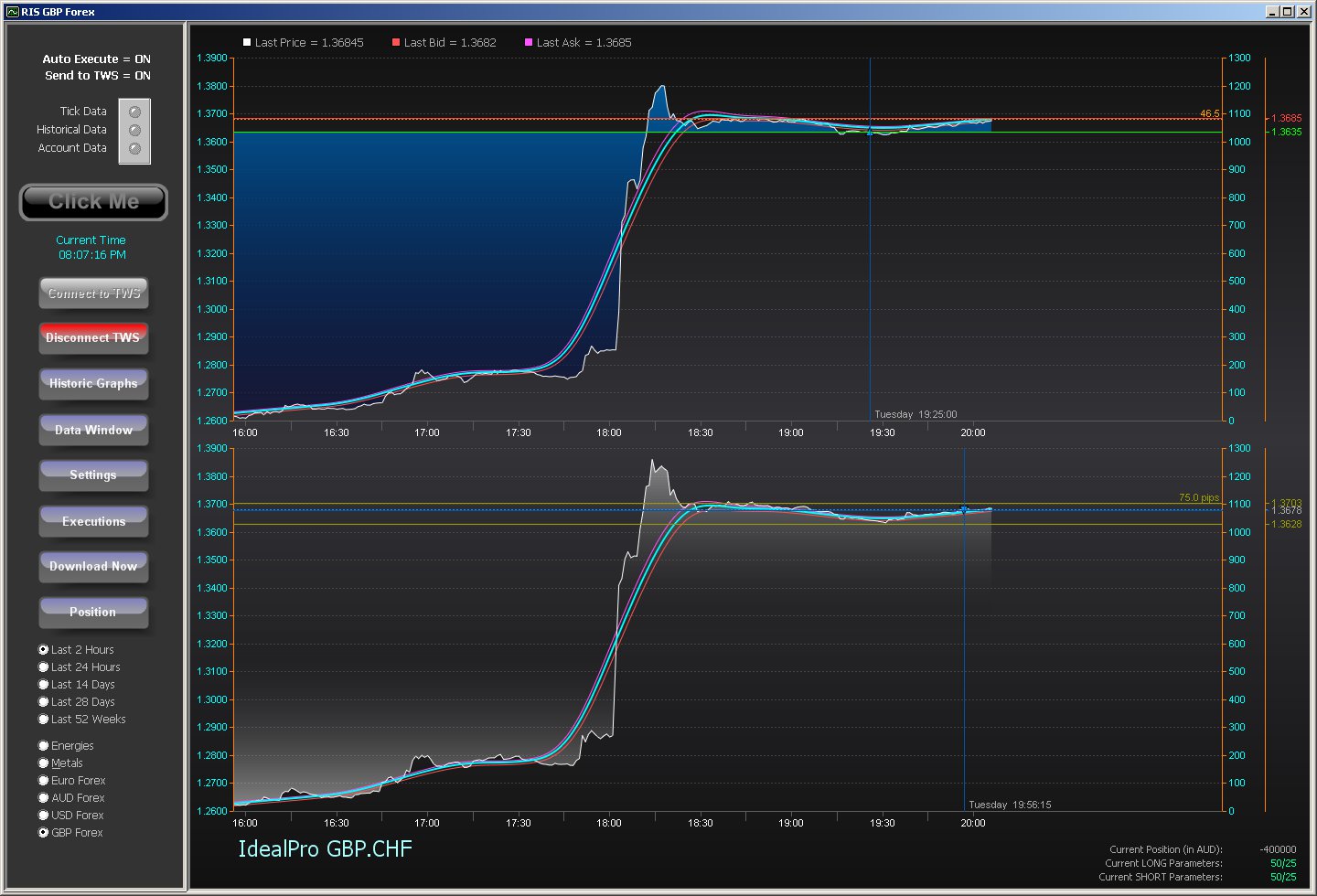Click the RIS GBP Forex title bar icon
1317x896 pixels.
click(x=12, y=12)
